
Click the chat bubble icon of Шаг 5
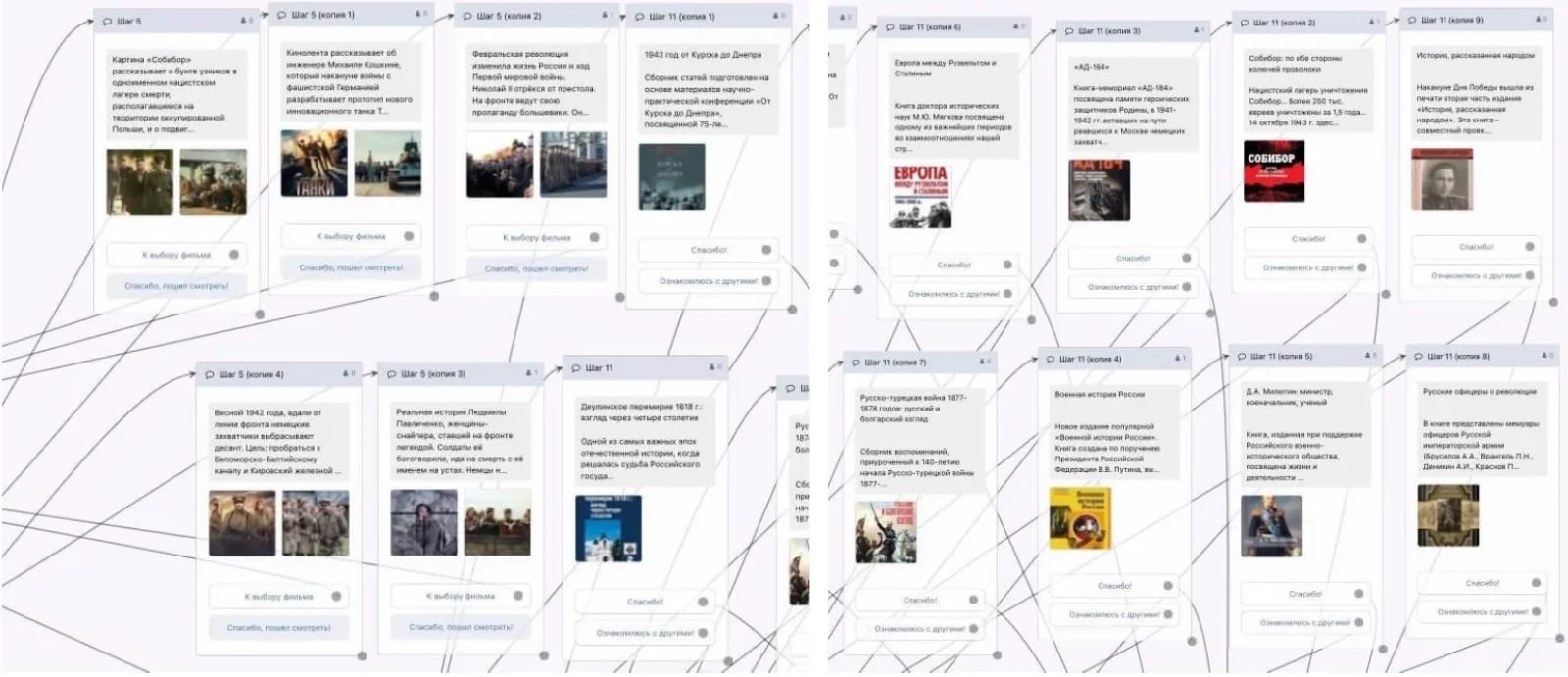tap(108, 21)
